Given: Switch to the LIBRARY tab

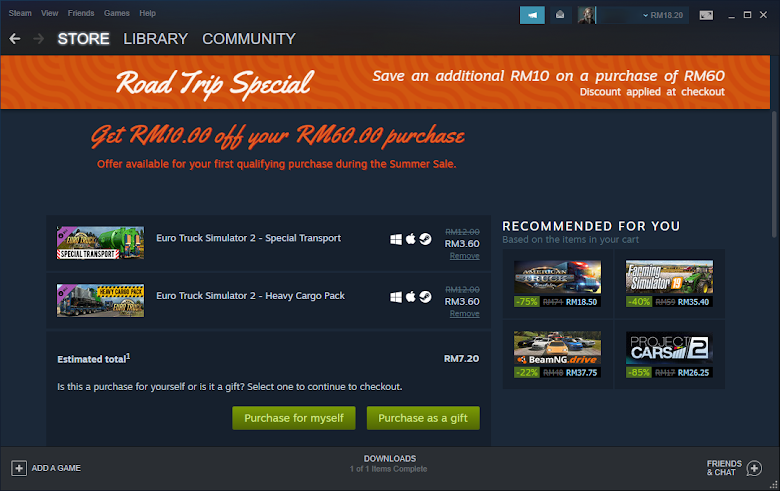Looking at the screenshot, I should click(x=156, y=39).
